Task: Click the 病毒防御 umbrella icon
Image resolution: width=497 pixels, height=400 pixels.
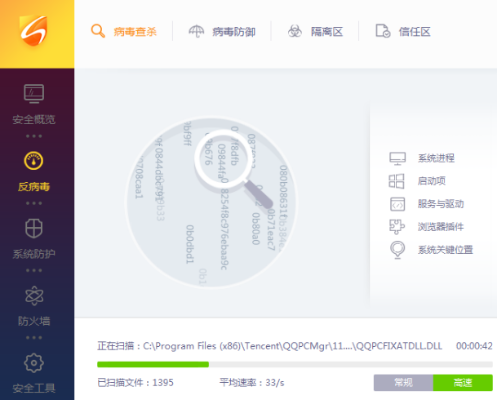Action: tap(196, 32)
